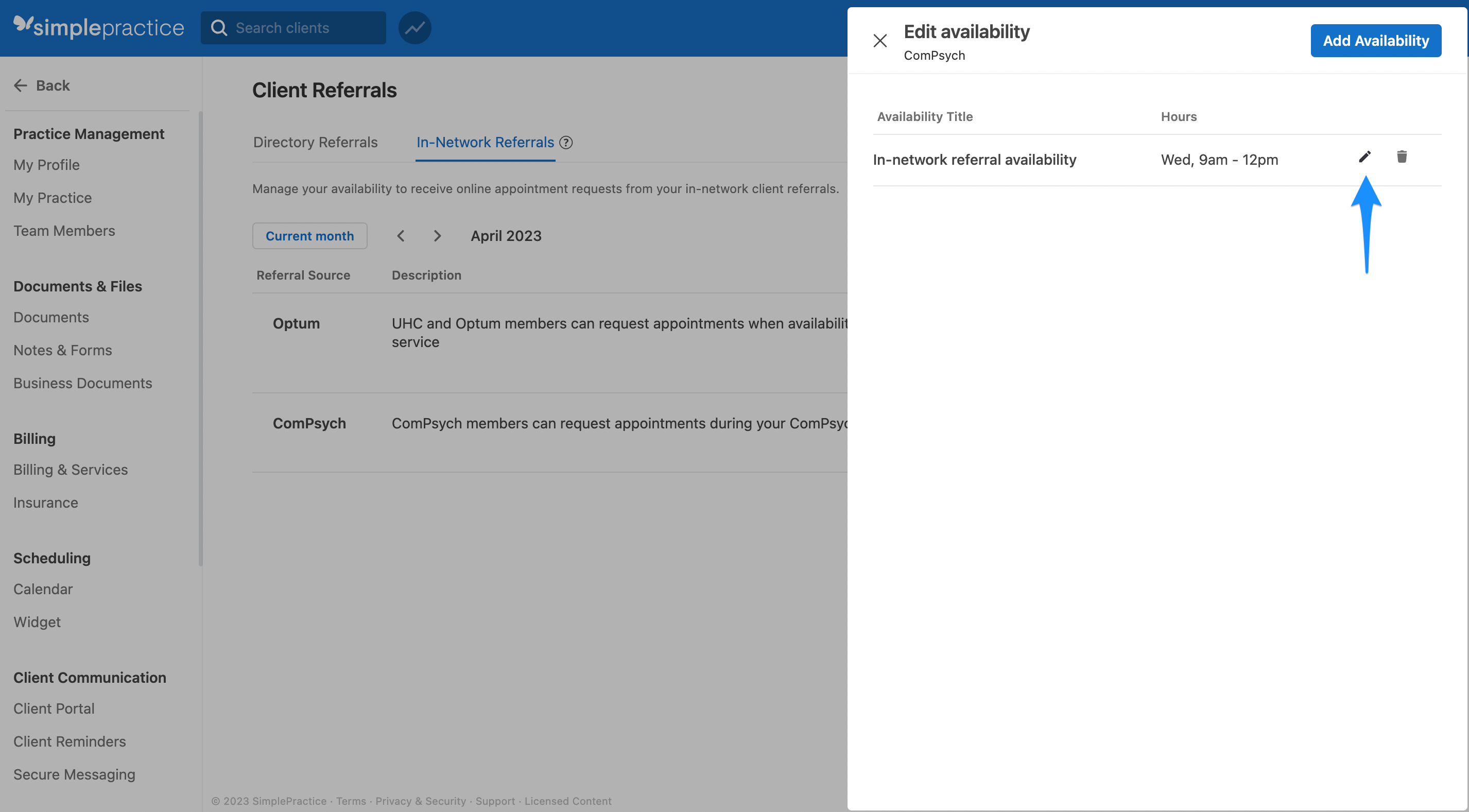Open the In-Network Referrals help icon

tap(566, 142)
